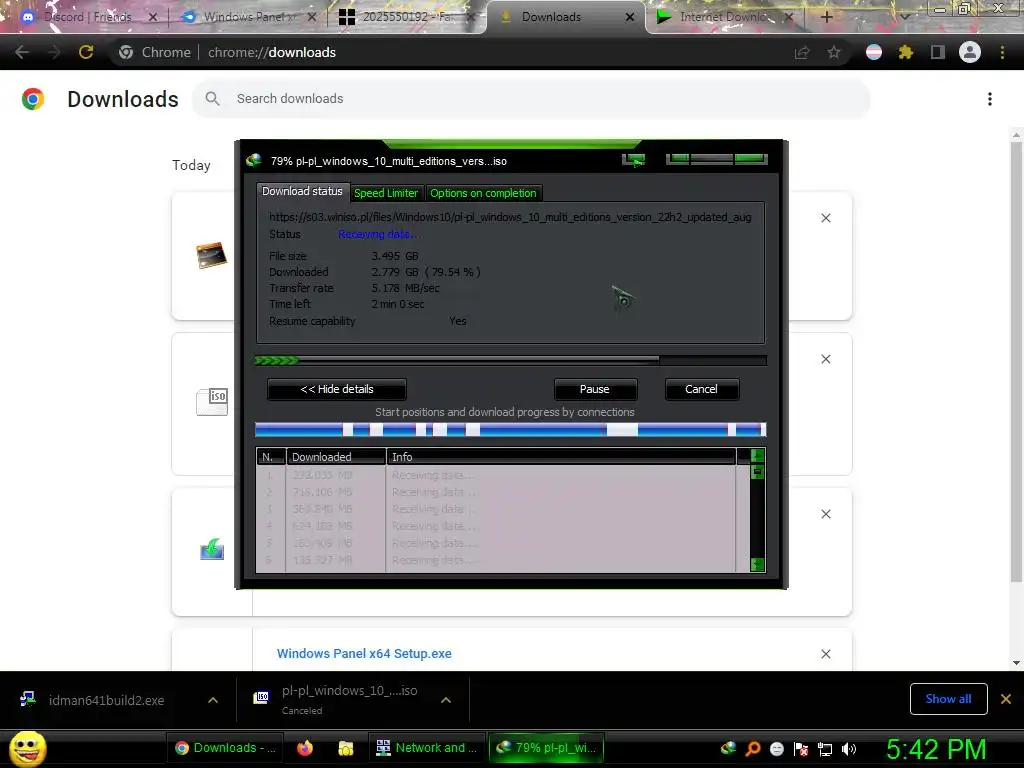
Task: Remove the third download entry from list
Action: click(x=825, y=514)
